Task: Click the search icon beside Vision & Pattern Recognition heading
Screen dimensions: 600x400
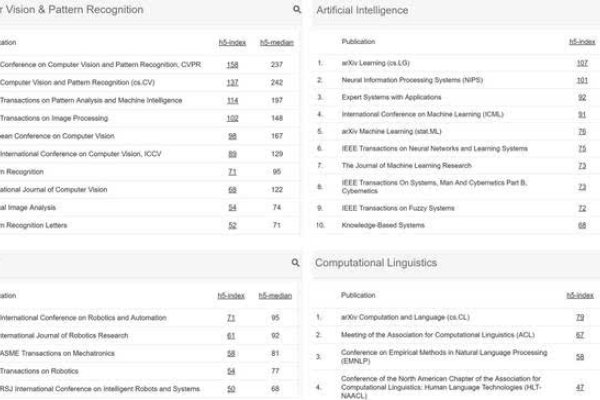Action: coord(296,10)
